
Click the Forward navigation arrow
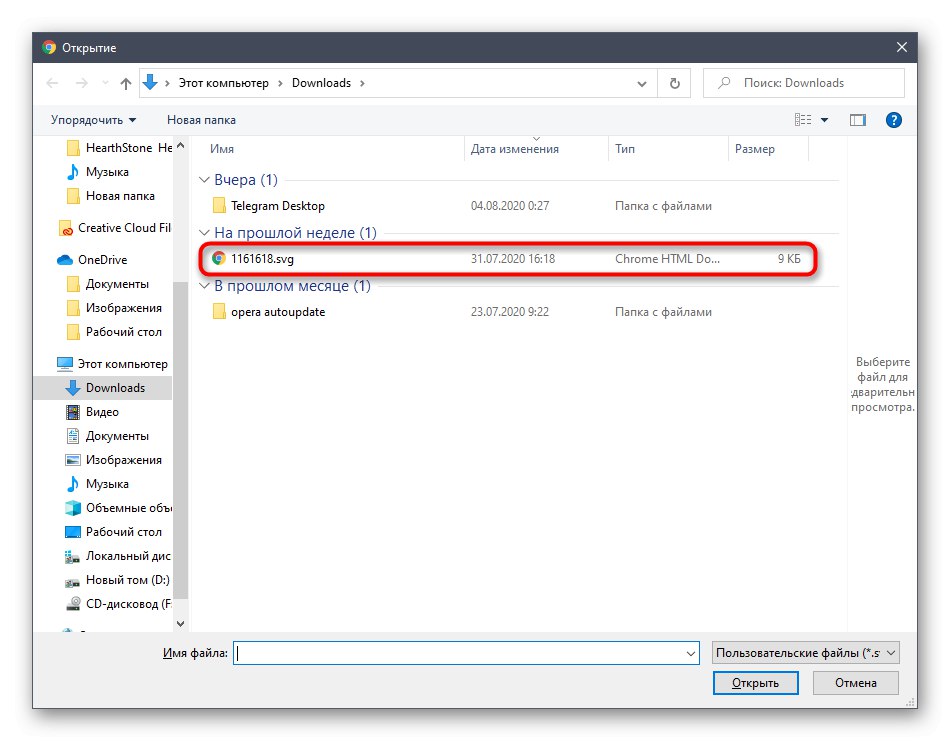click(x=81, y=83)
